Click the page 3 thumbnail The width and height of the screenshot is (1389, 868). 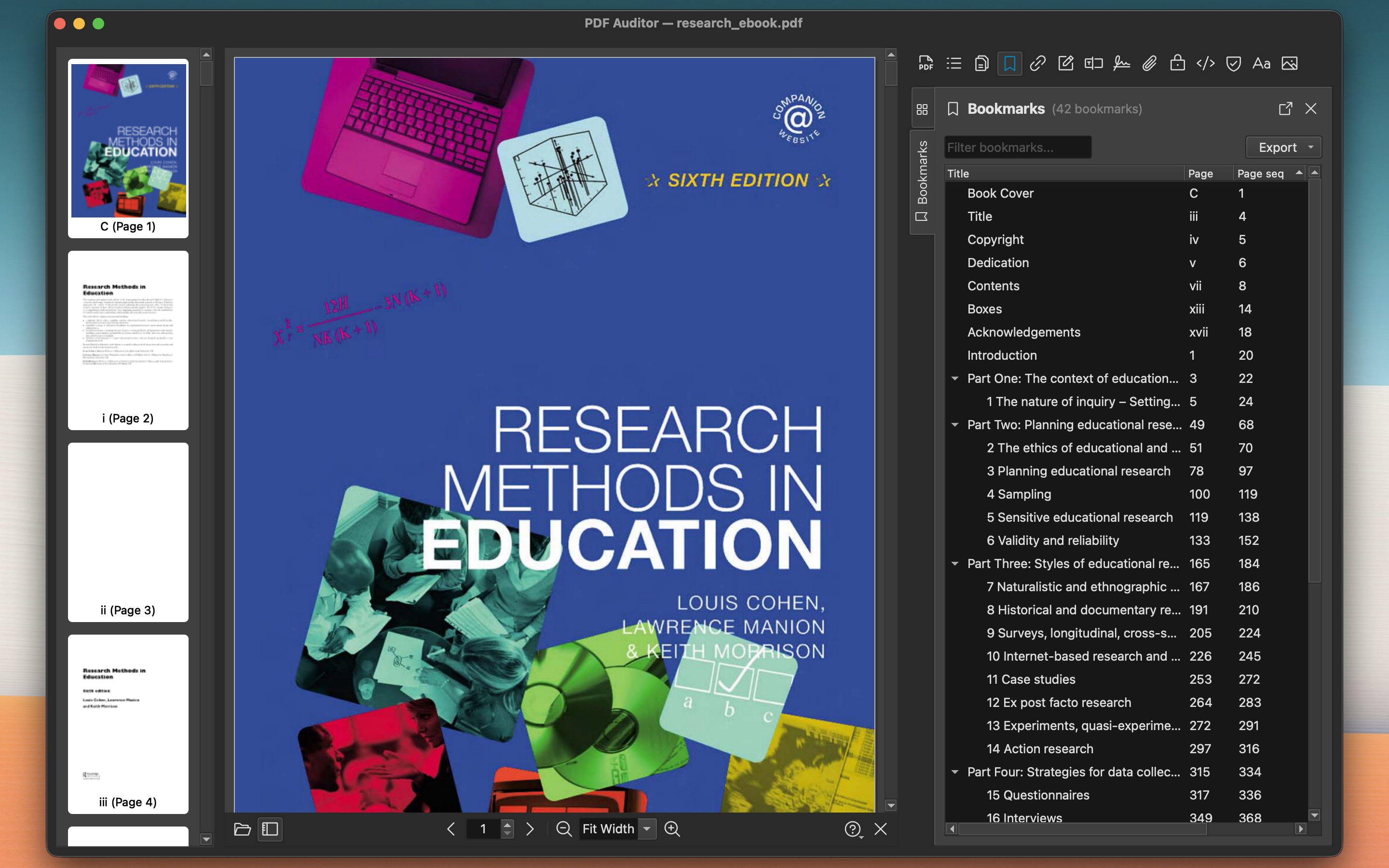pos(128,532)
